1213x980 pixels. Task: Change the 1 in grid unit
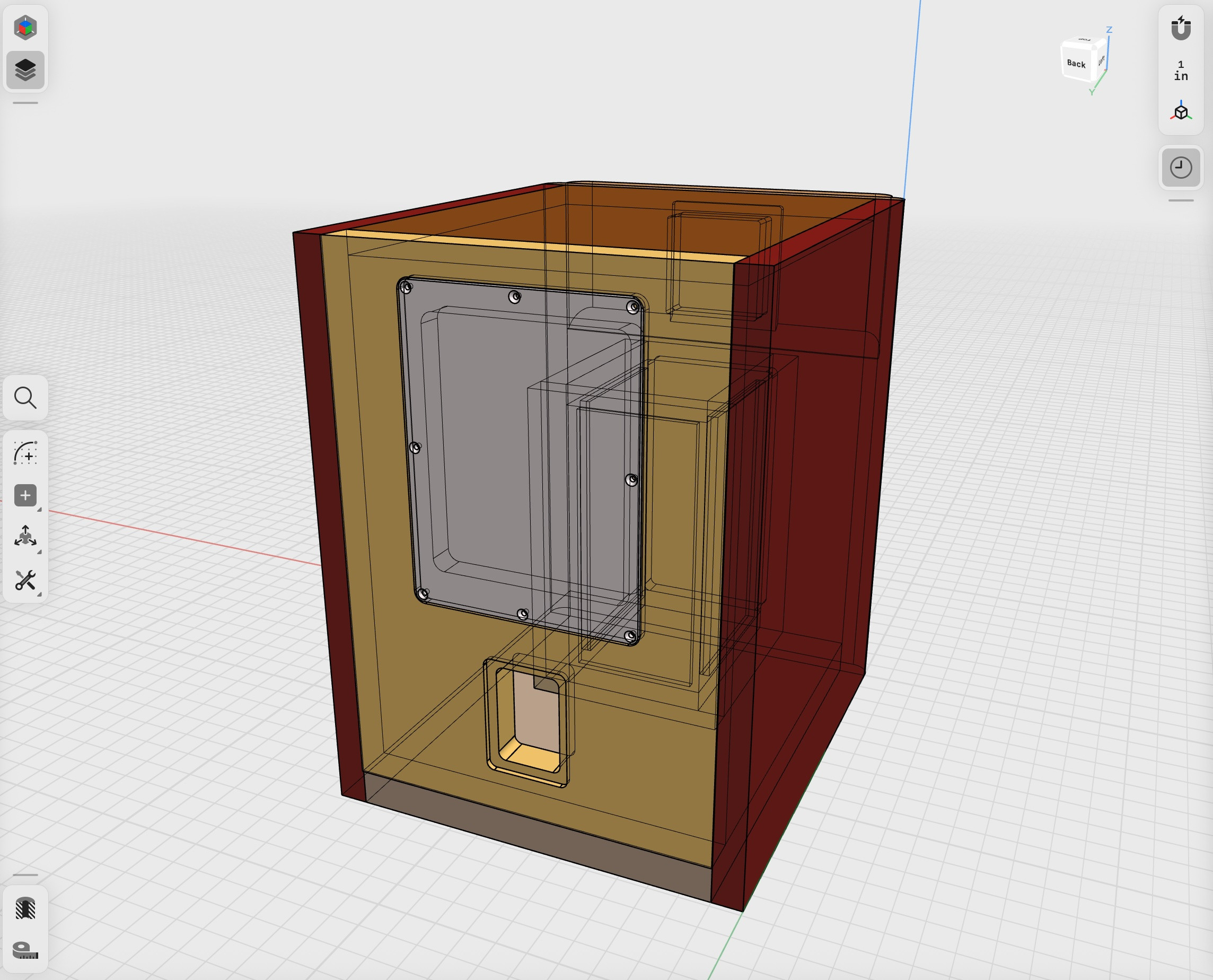(1180, 71)
